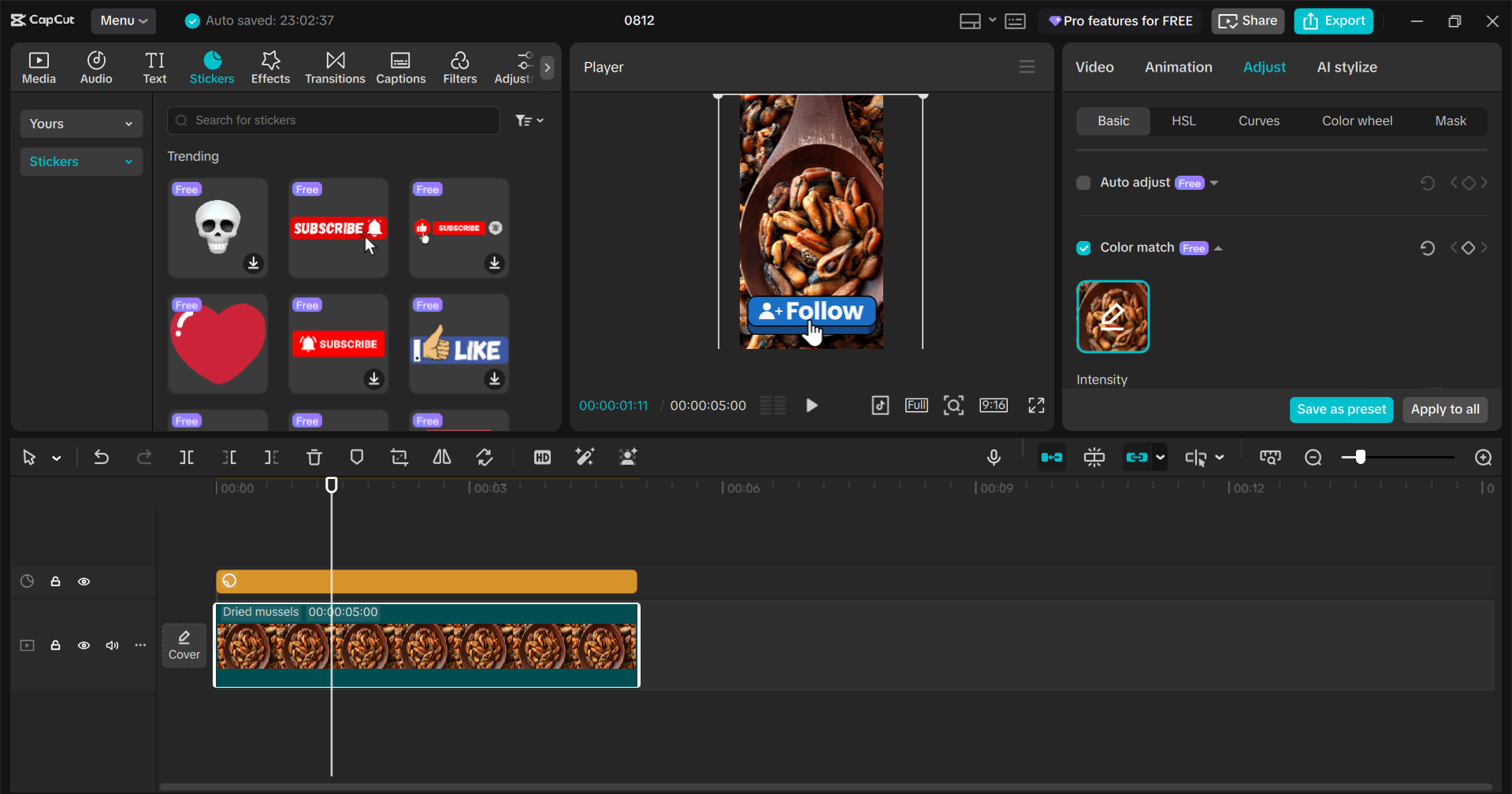The image size is (1512, 794).
Task: Switch to the Curves tab
Action: 1258,121
